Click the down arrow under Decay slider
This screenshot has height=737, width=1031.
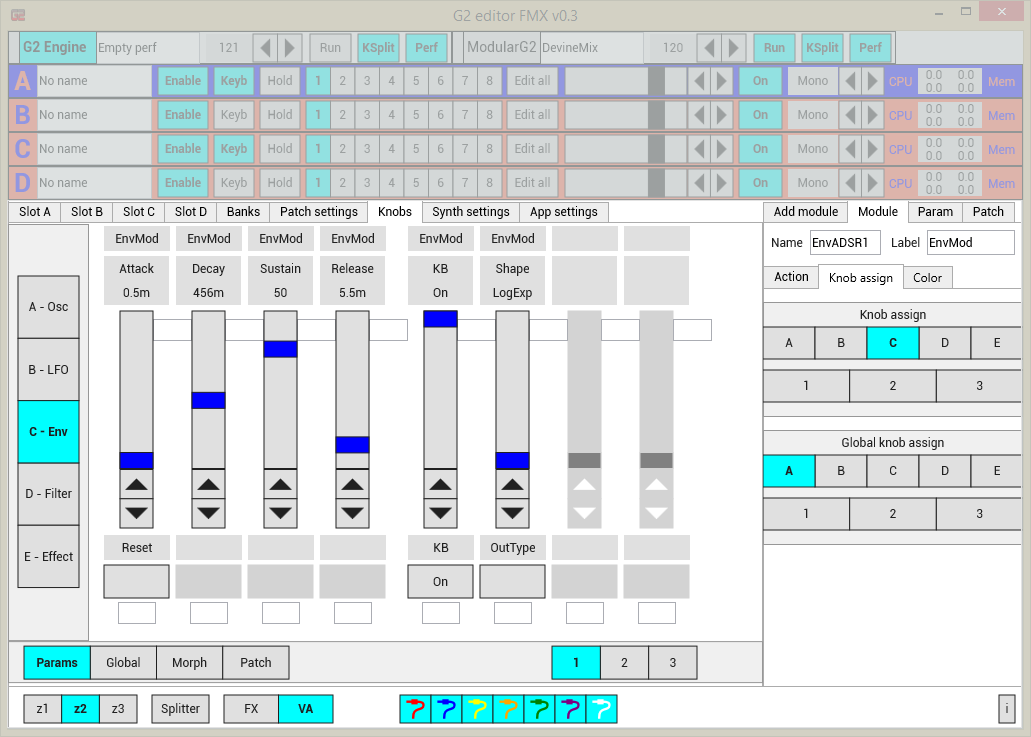pos(208,513)
